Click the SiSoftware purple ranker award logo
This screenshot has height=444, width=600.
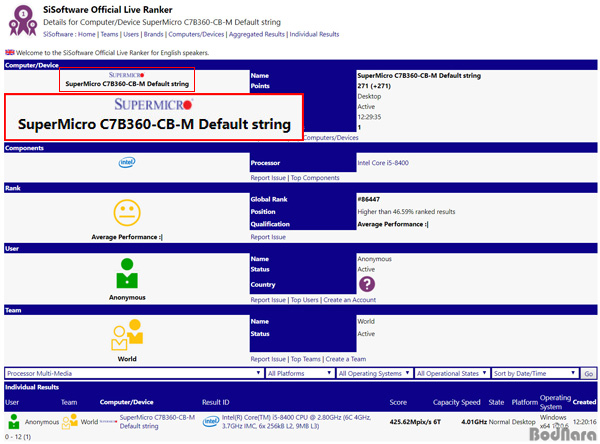coord(23,21)
